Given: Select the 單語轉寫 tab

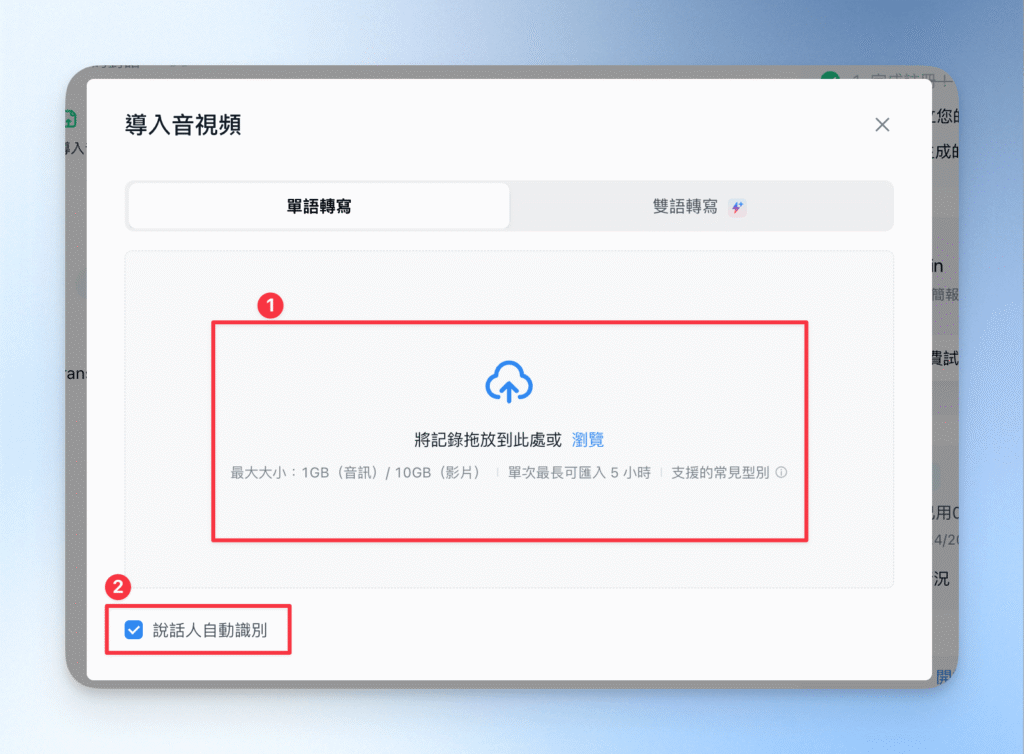Looking at the screenshot, I should coord(319,206).
